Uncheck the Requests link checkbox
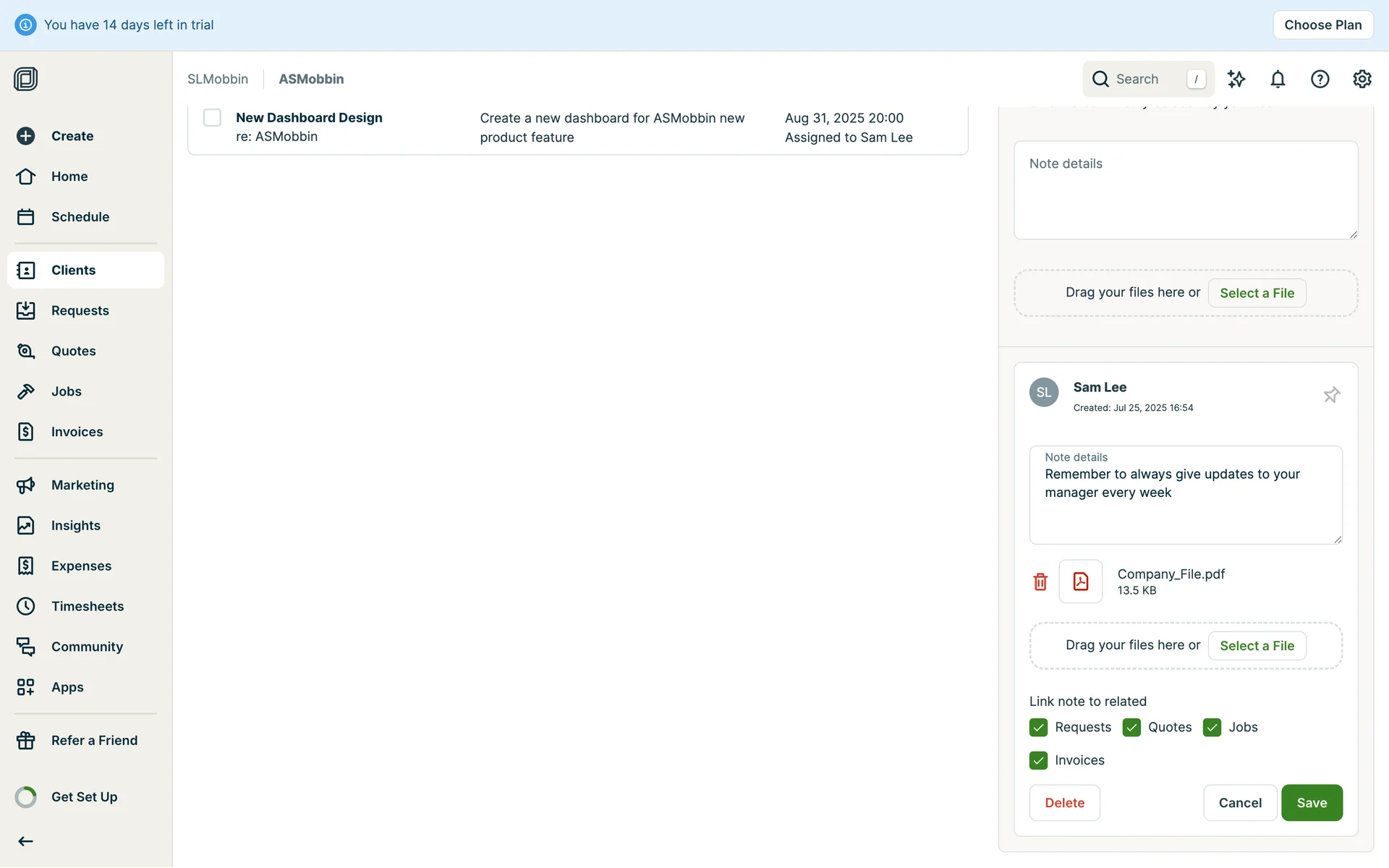 1038,728
